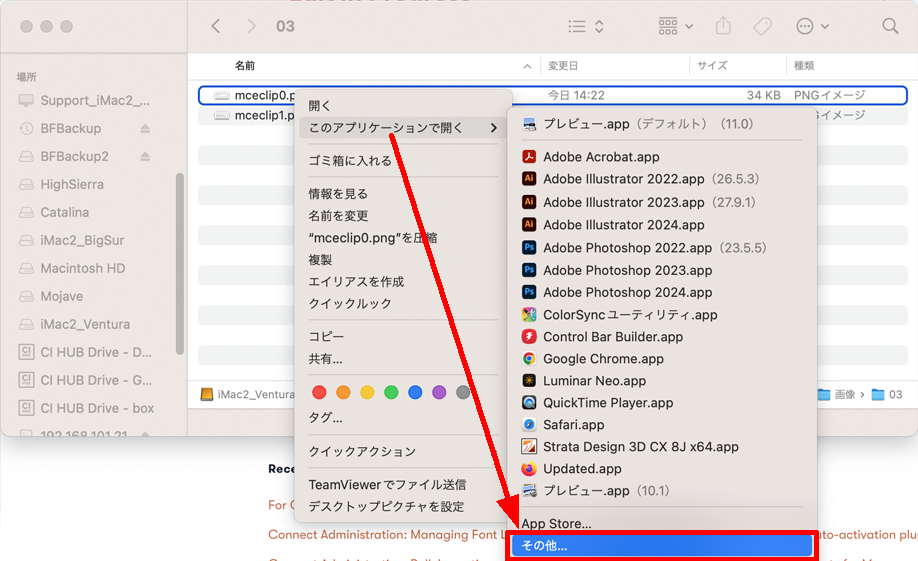Select HighSierra volume in sidebar
918x561 pixels.
click(61, 184)
